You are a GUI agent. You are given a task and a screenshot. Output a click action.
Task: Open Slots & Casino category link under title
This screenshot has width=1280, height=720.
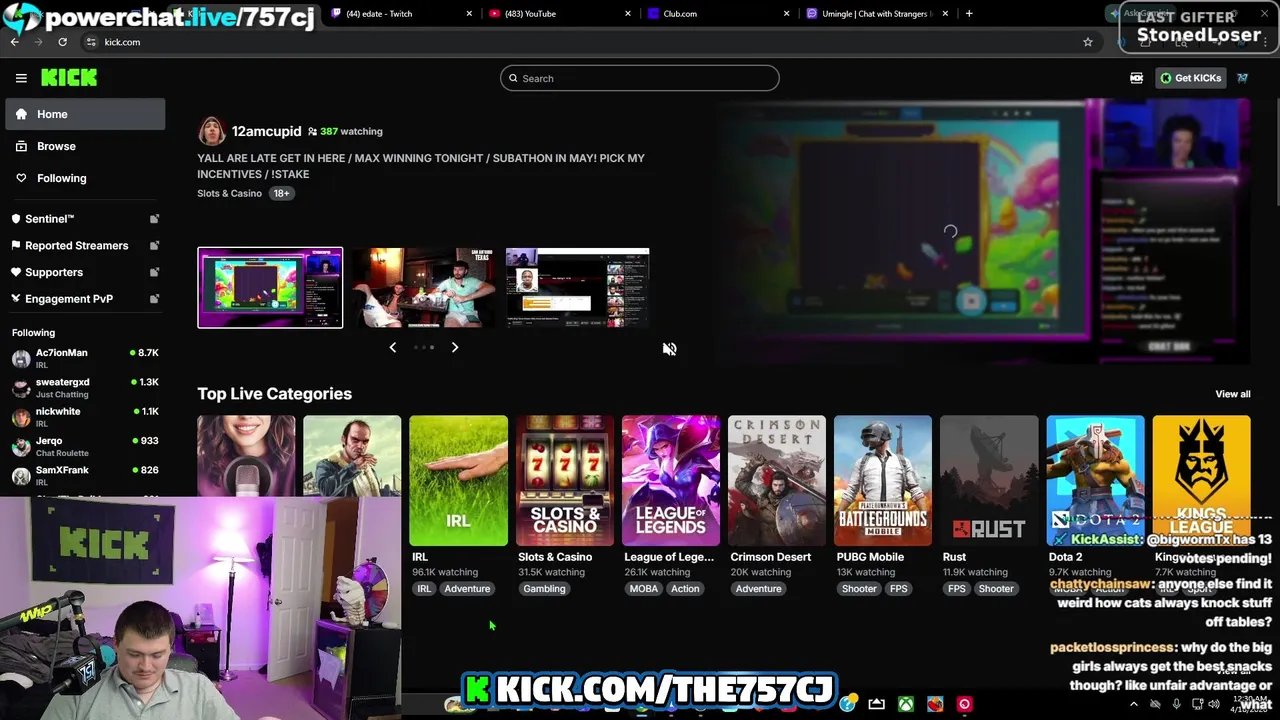tap(229, 193)
